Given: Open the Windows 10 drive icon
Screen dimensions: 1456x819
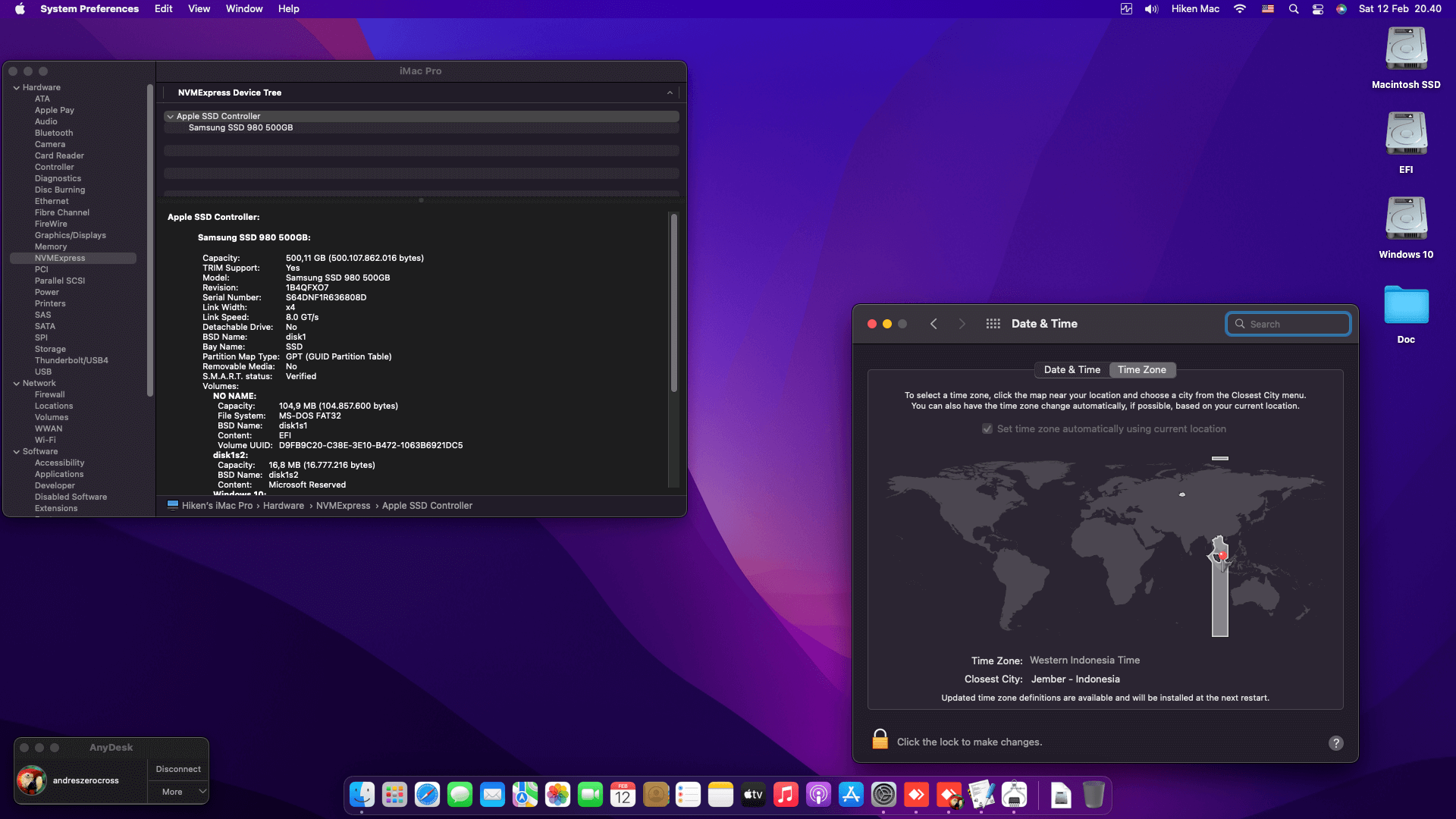Looking at the screenshot, I should coord(1406,219).
